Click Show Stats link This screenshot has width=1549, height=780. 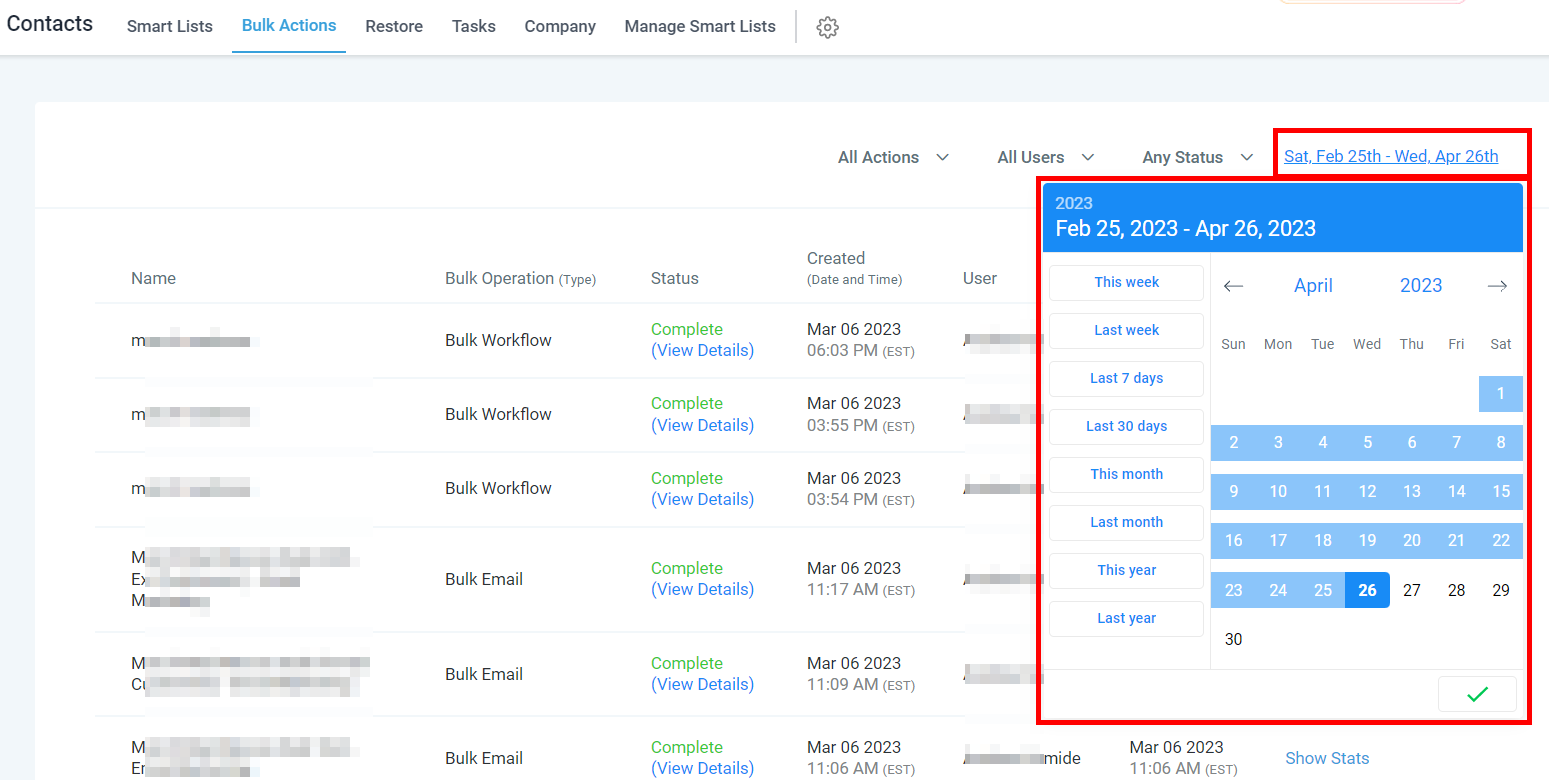[x=1327, y=758]
